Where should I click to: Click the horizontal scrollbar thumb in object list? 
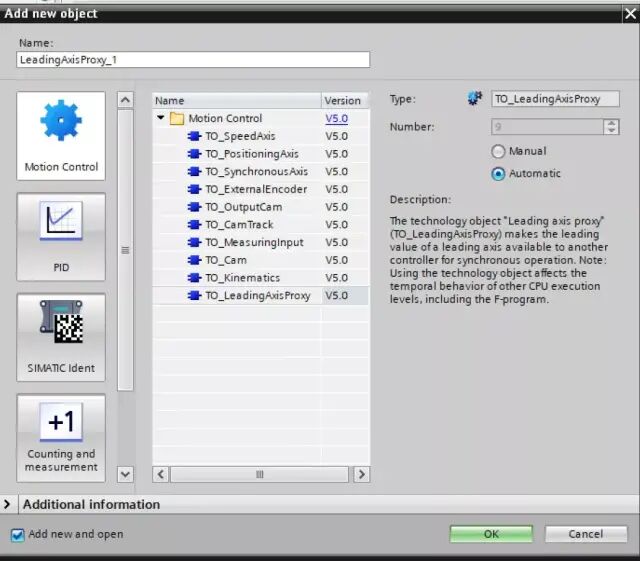(260, 474)
